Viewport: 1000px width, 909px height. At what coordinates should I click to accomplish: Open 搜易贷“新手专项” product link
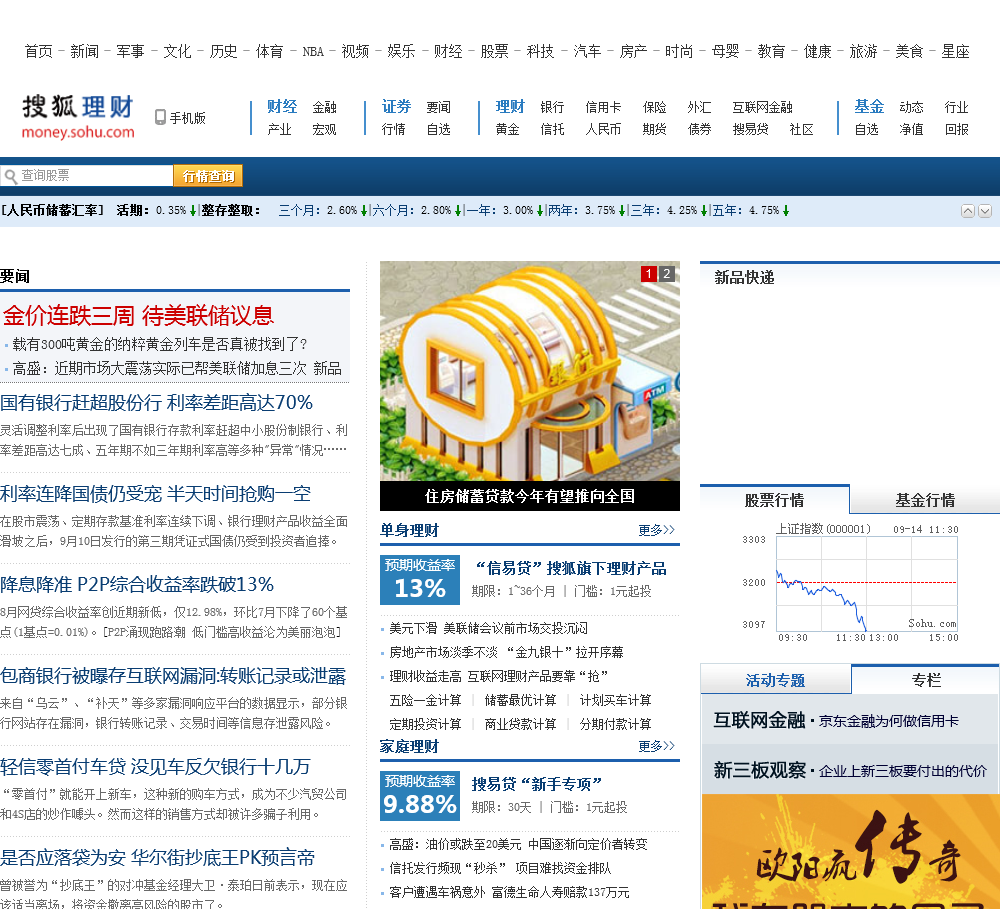point(536,784)
